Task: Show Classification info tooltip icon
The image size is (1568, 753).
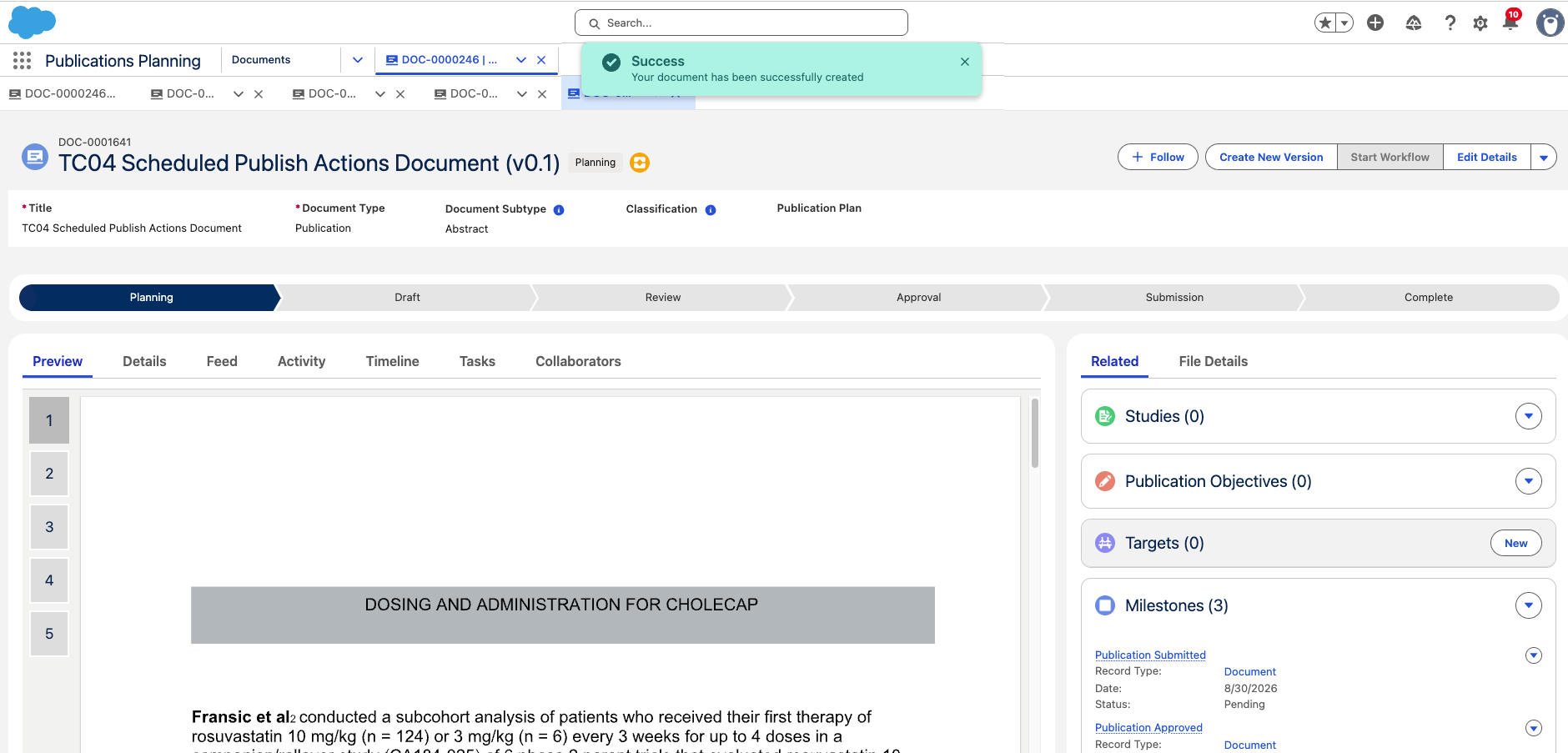Action: pyautogui.click(x=711, y=210)
